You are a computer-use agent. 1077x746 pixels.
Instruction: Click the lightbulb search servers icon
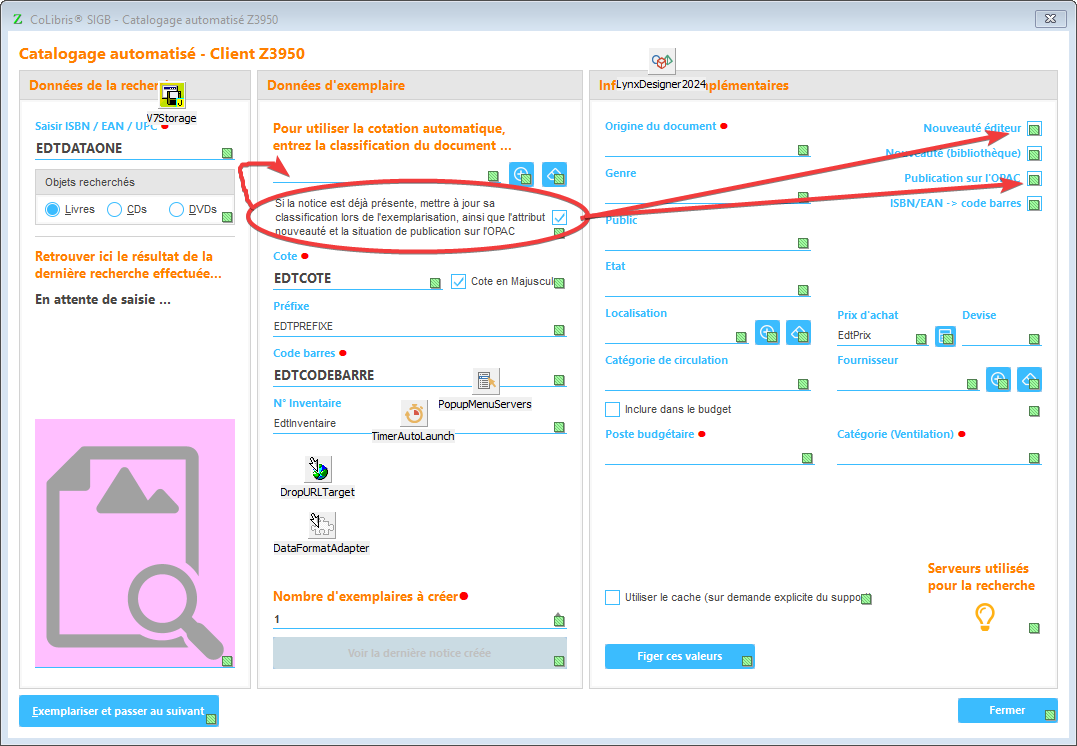click(x=985, y=617)
